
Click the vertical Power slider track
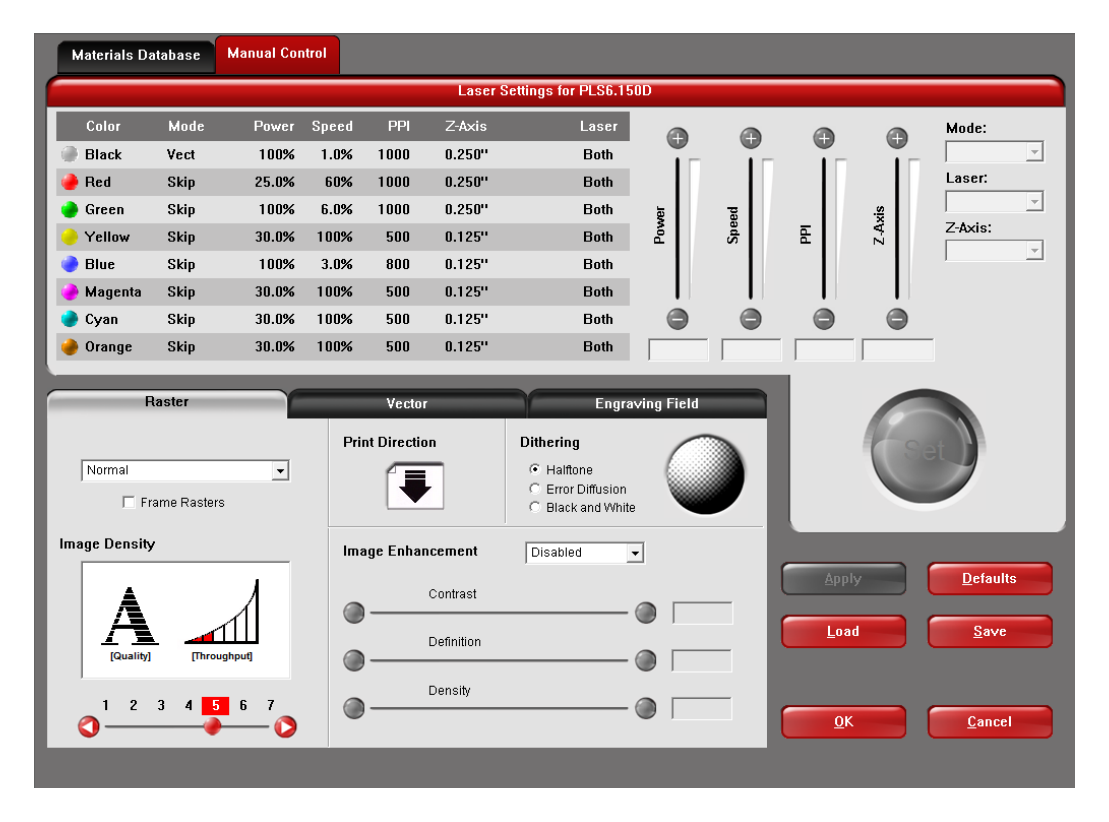coord(677,228)
